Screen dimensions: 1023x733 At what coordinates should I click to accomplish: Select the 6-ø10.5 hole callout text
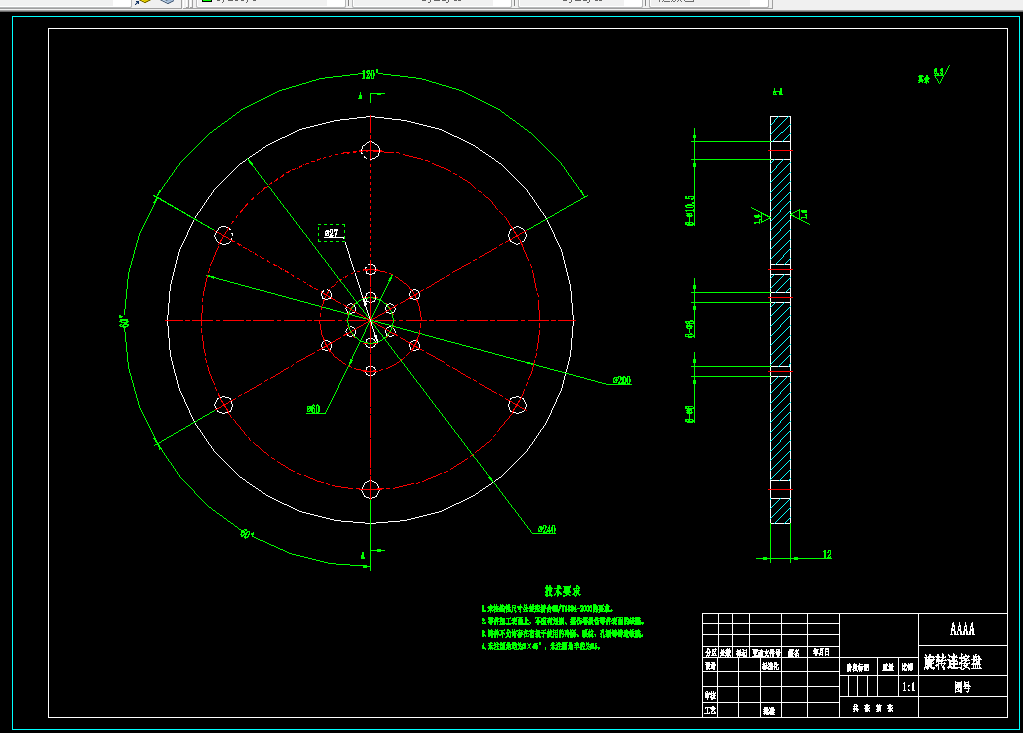click(x=690, y=210)
